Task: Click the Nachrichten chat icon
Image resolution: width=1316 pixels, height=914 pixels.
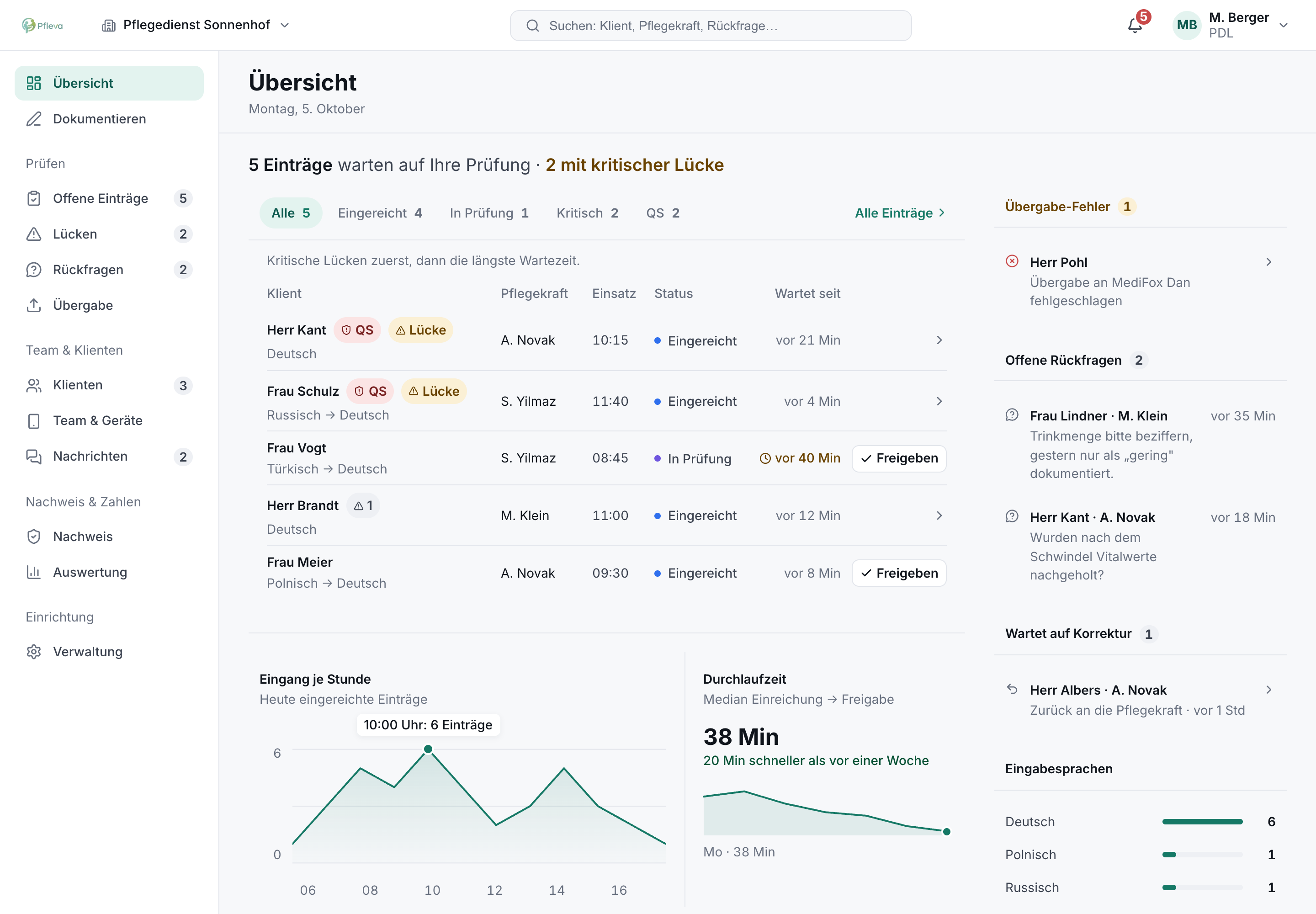Action: point(34,457)
